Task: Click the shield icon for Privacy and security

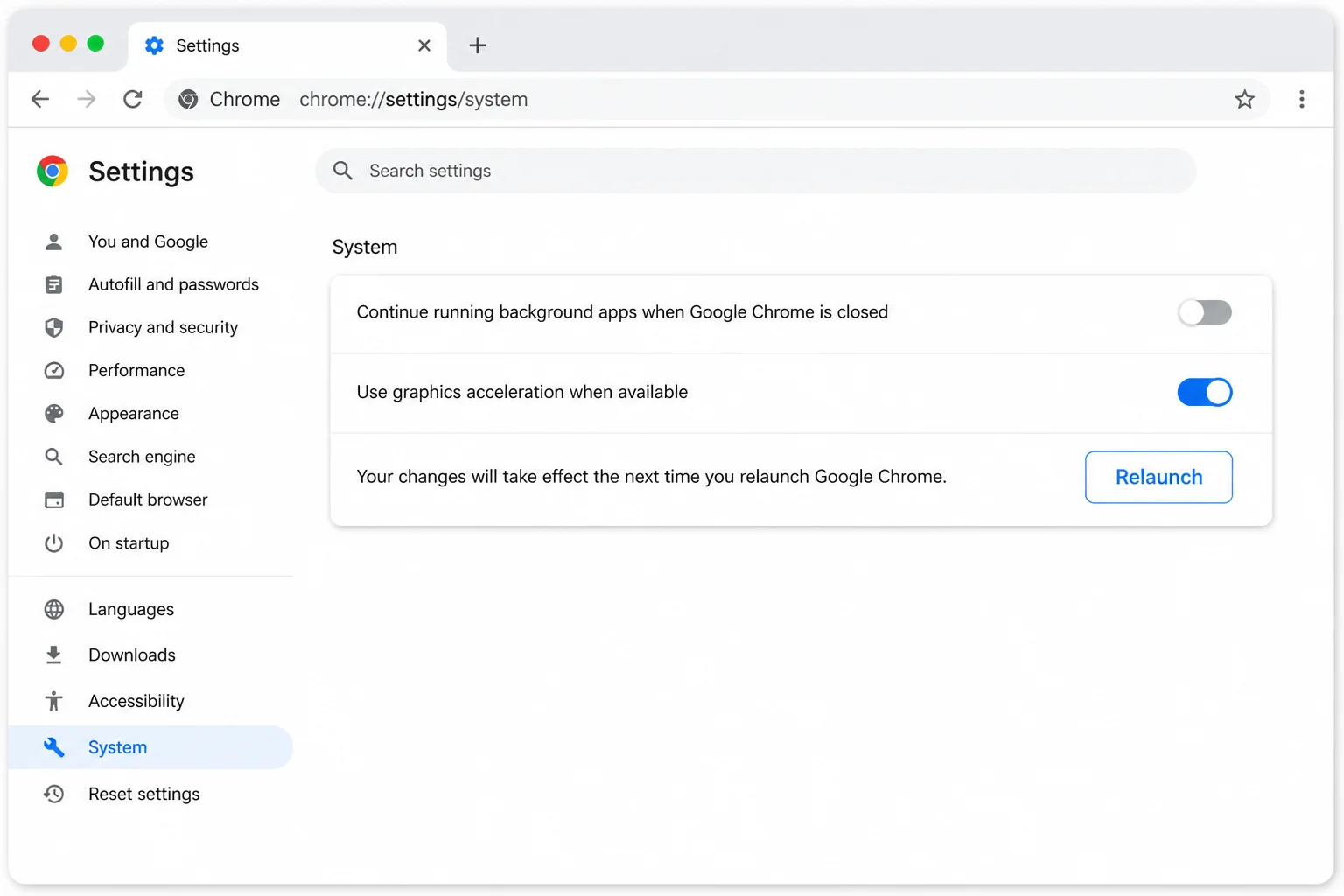Action: point(53,327)
